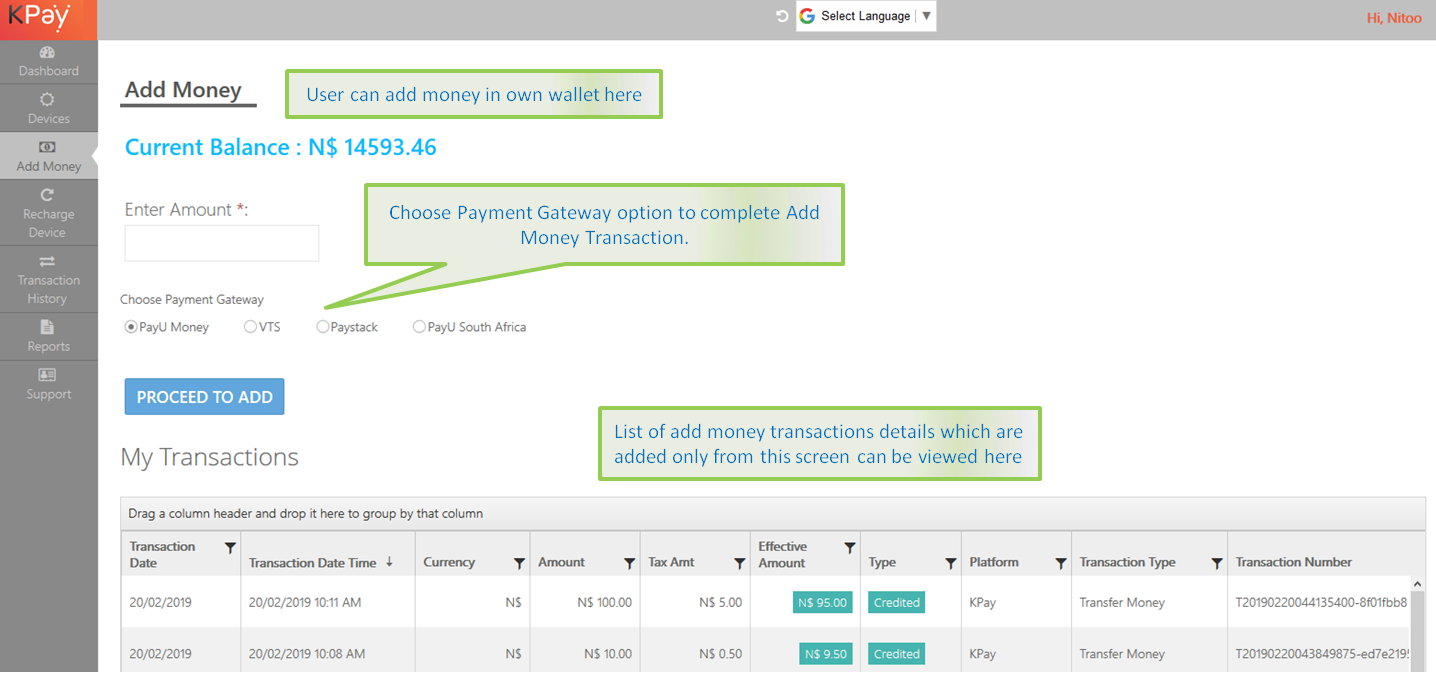Filter the Platform column
Viewport: 1436px width, 673px height.
pyautogui.click(x=1060, y=564)
